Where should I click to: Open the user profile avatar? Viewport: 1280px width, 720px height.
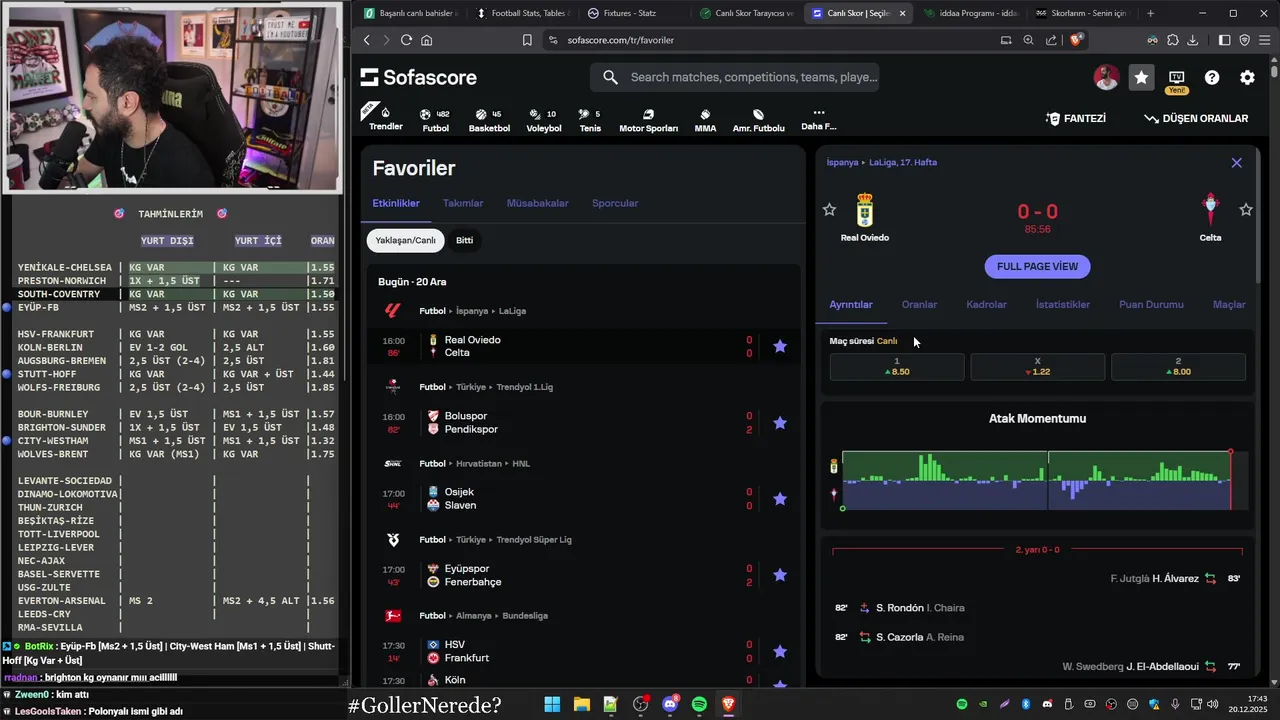(x=1106, y=77)
